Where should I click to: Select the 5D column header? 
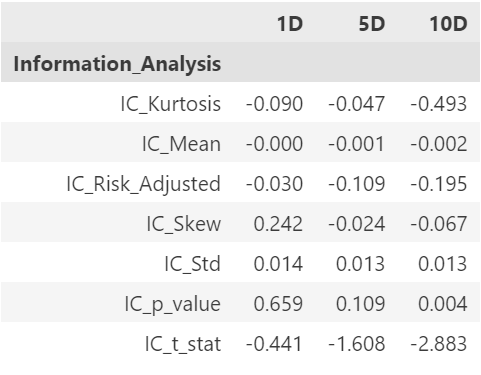coord(372,24)
